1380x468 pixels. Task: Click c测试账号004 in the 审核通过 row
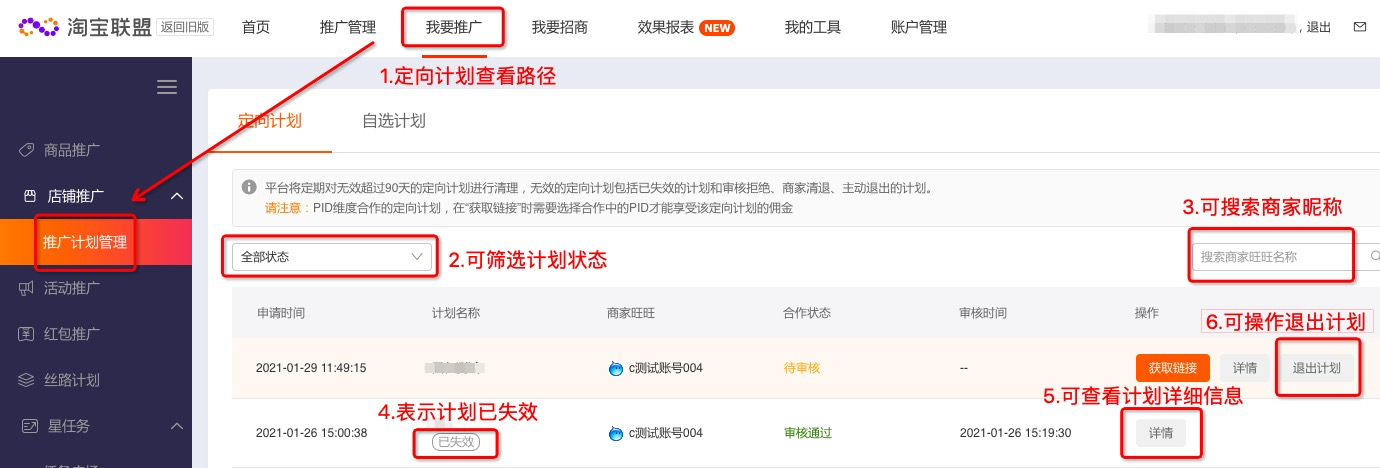tap(665, 433)
